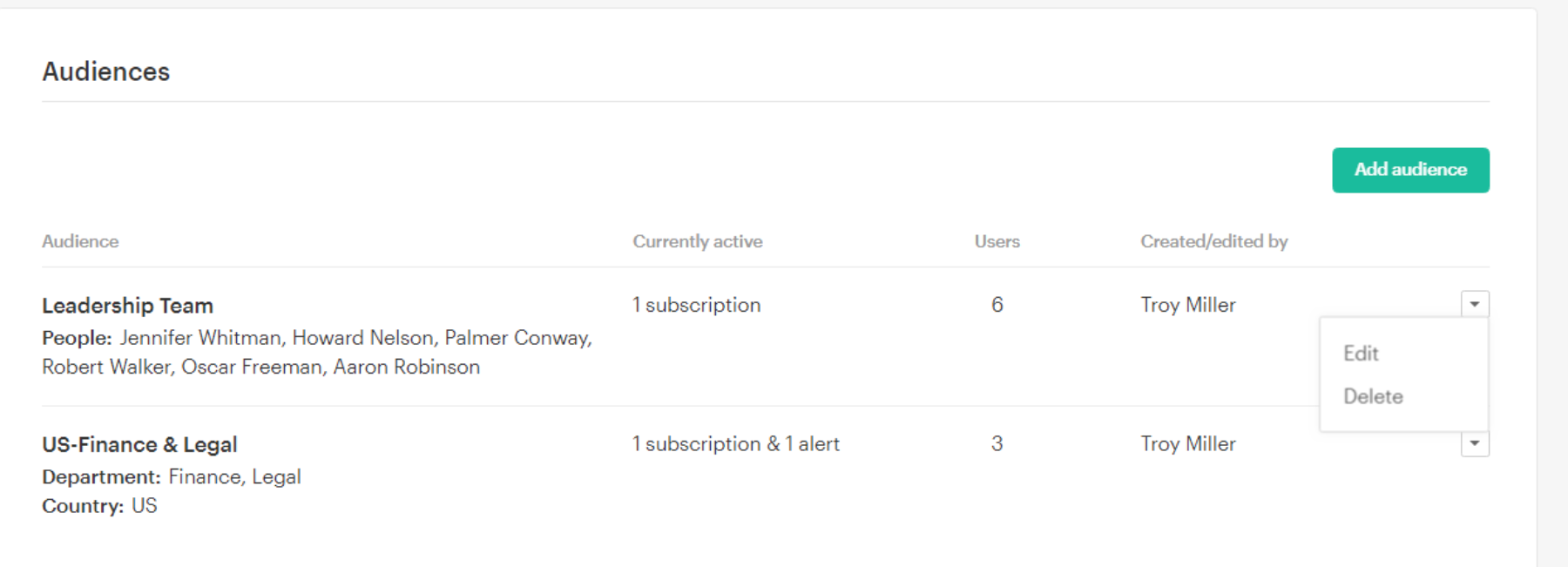This screenshot has width=1568, height=587.
Task: Click the Add audience button
Action: click(1409, 170)
